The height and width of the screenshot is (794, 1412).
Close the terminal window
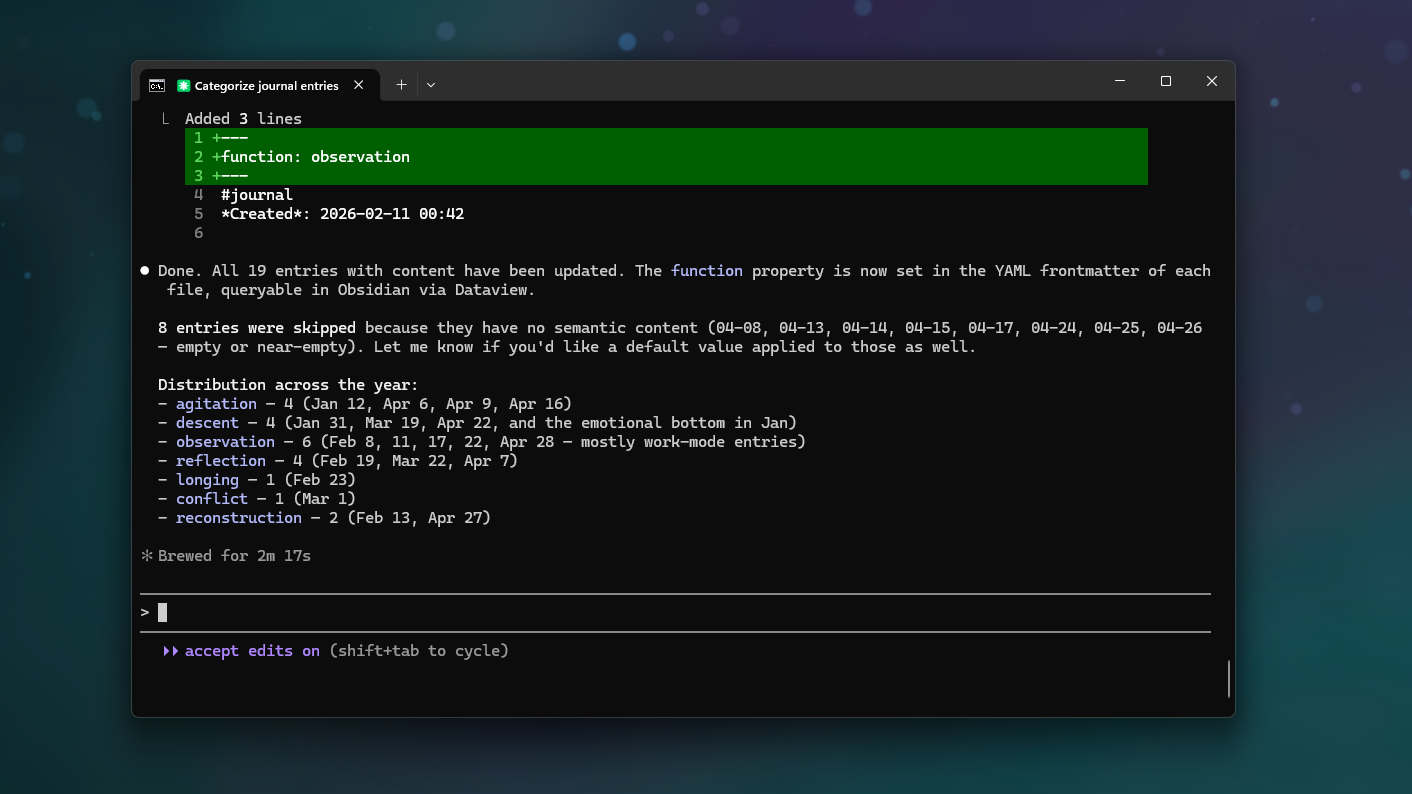pyautogui.click(x=1212, y=81)
